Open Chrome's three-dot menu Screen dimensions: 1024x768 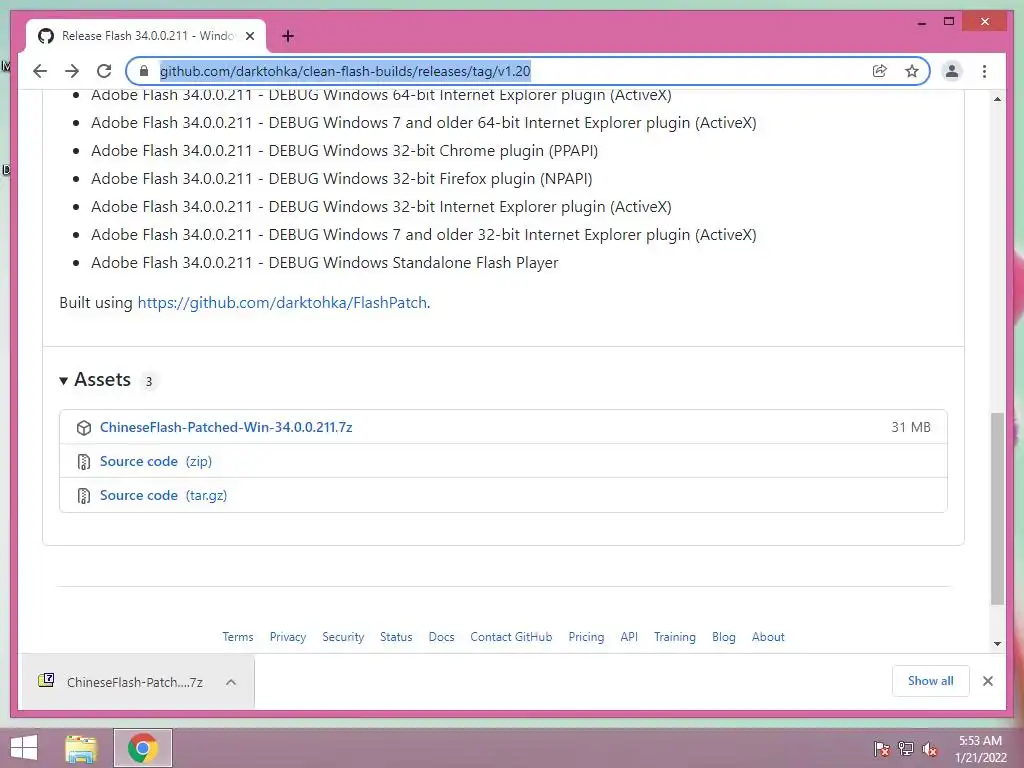pos(984,71)
